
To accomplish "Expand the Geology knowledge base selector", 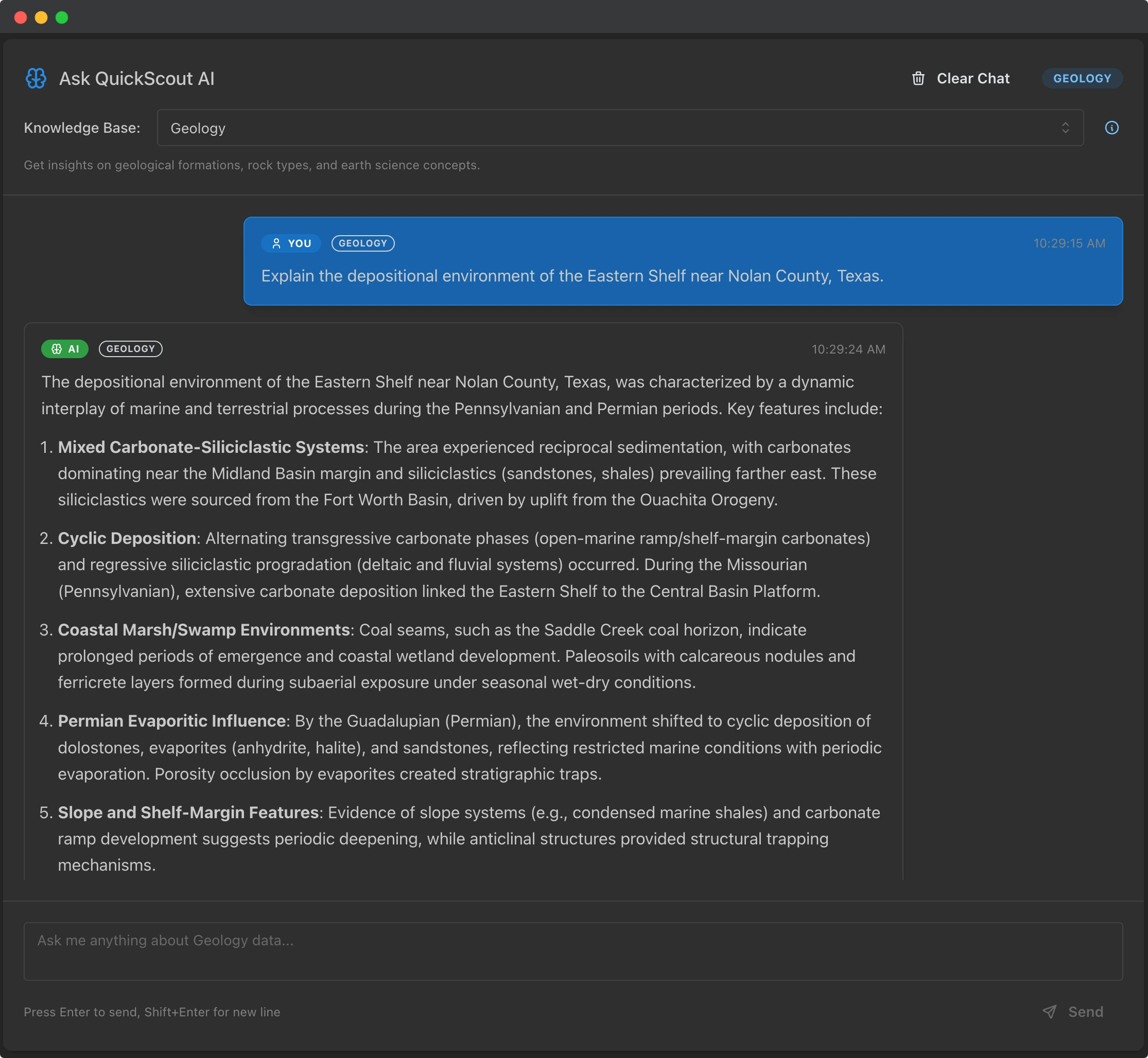I will [619, 128].
